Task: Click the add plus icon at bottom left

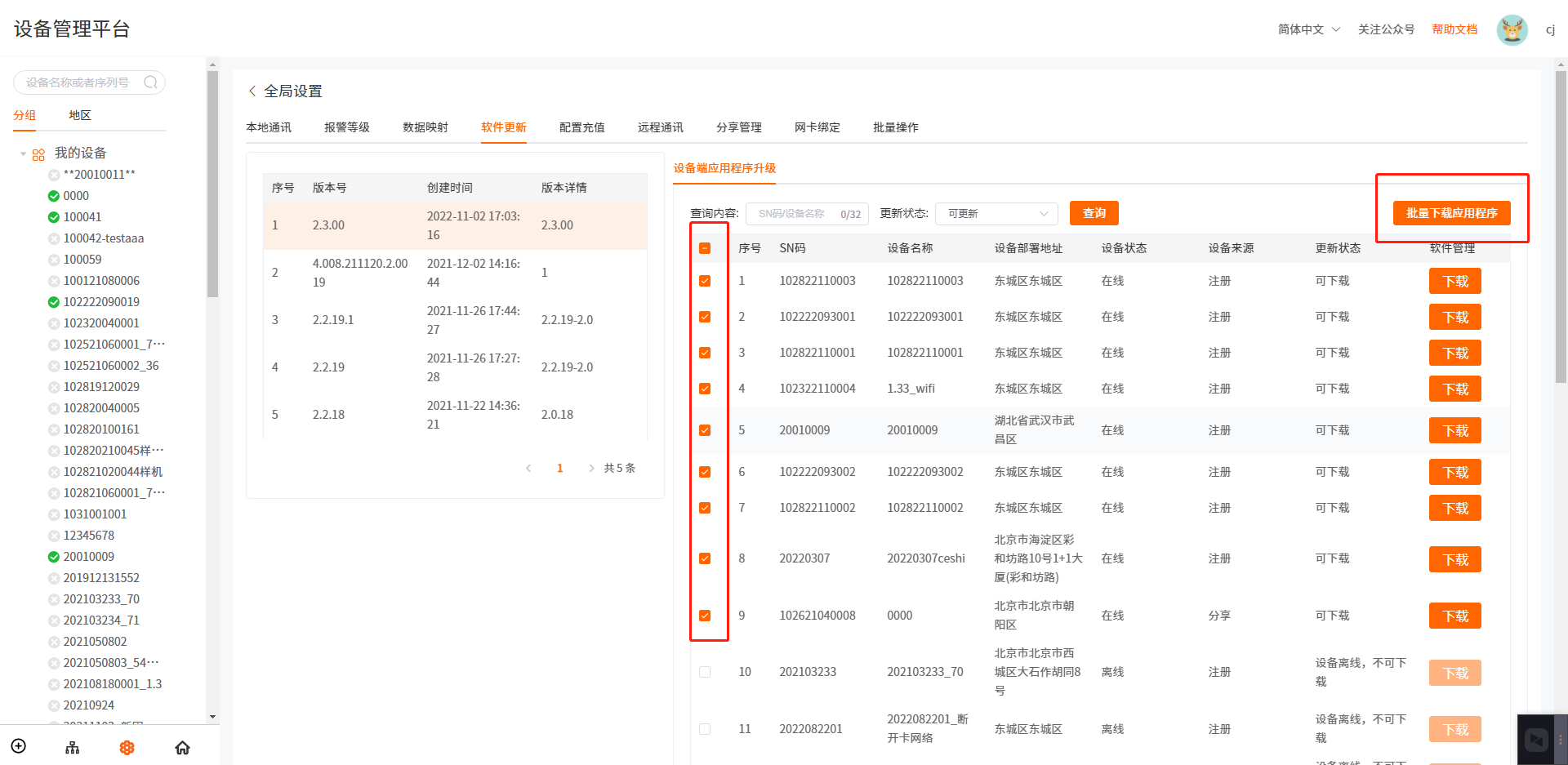Action: [x=19, y=746]
